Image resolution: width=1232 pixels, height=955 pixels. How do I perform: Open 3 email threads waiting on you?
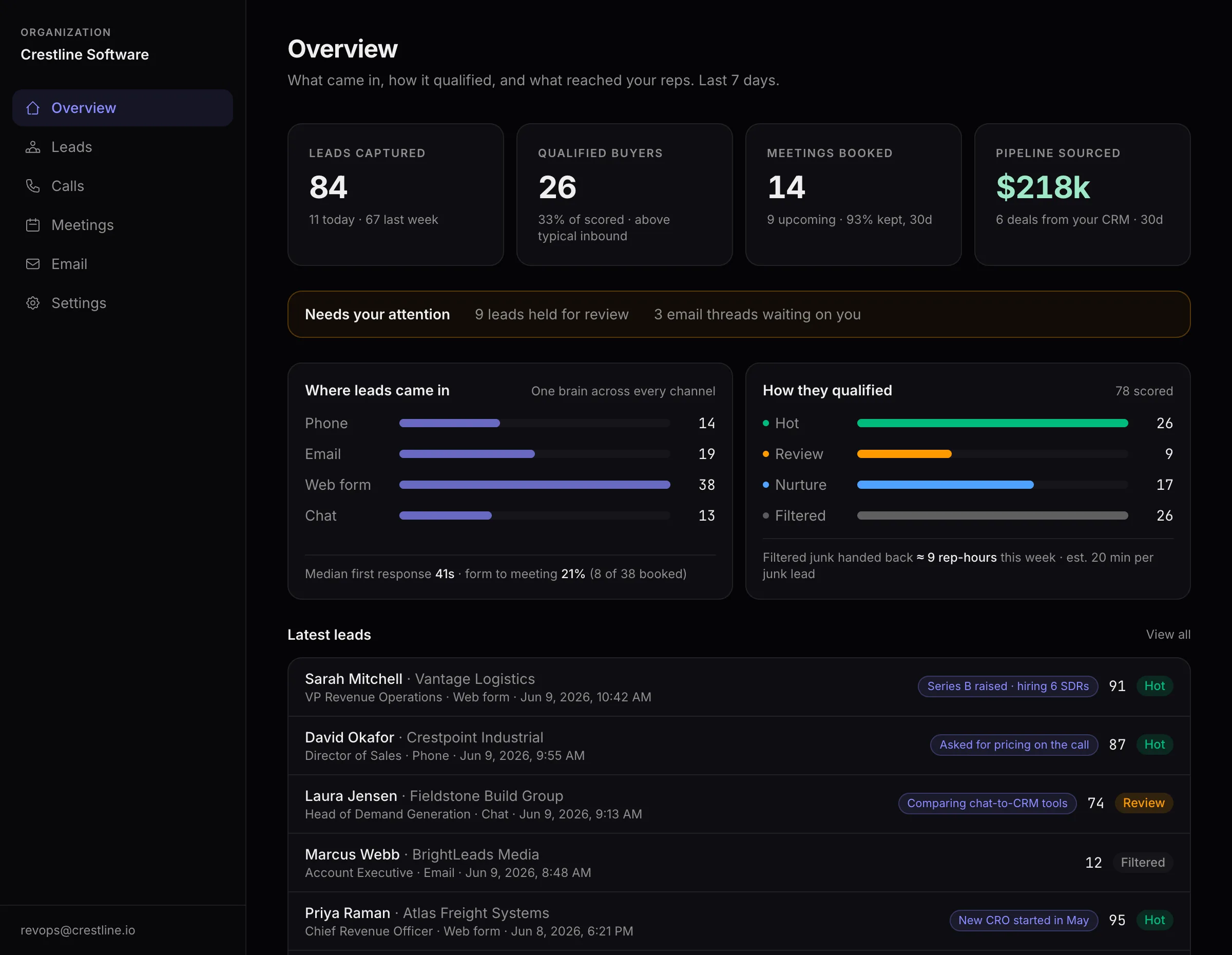pyautogui.click(x=757, y=314)
